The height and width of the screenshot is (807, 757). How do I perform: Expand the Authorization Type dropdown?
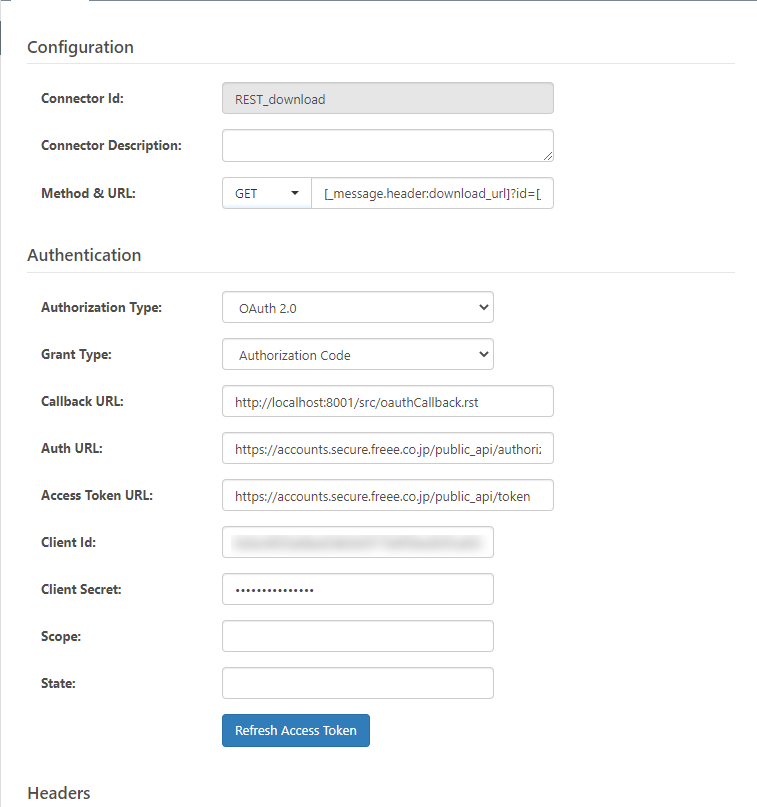(357, 308)
